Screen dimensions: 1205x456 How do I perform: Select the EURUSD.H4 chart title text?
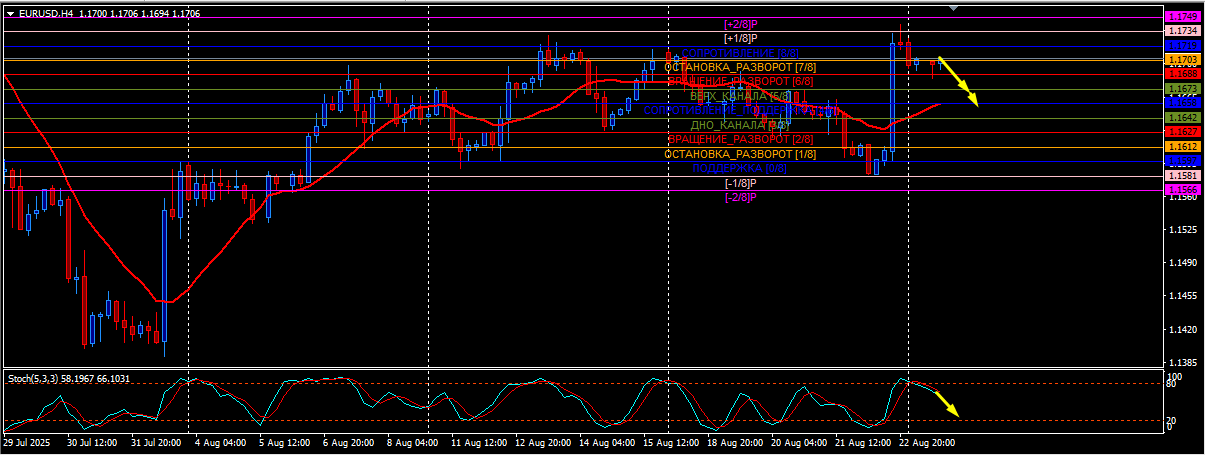[x=46, y=15]
